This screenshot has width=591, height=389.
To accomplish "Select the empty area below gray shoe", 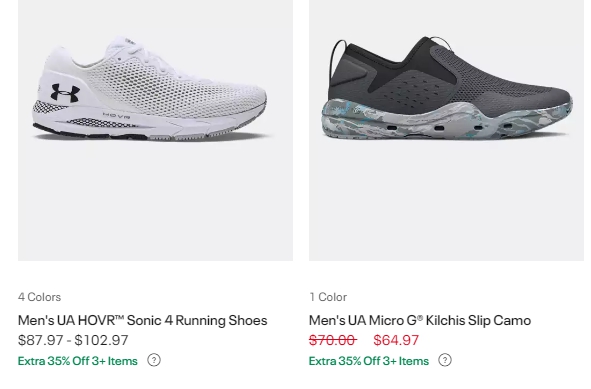I will point(446,204).
